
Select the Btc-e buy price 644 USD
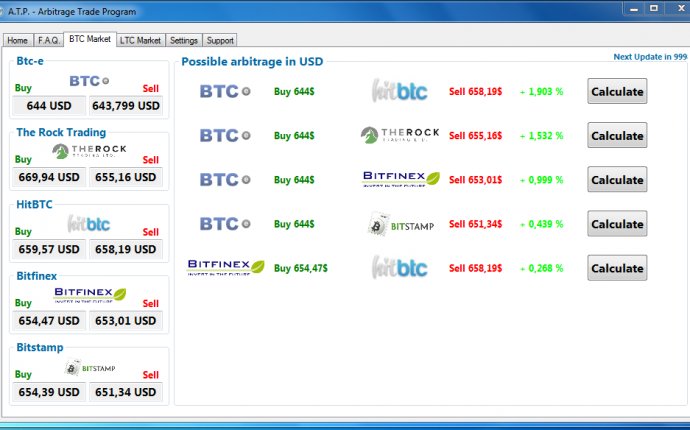click(x=49, y=106)
